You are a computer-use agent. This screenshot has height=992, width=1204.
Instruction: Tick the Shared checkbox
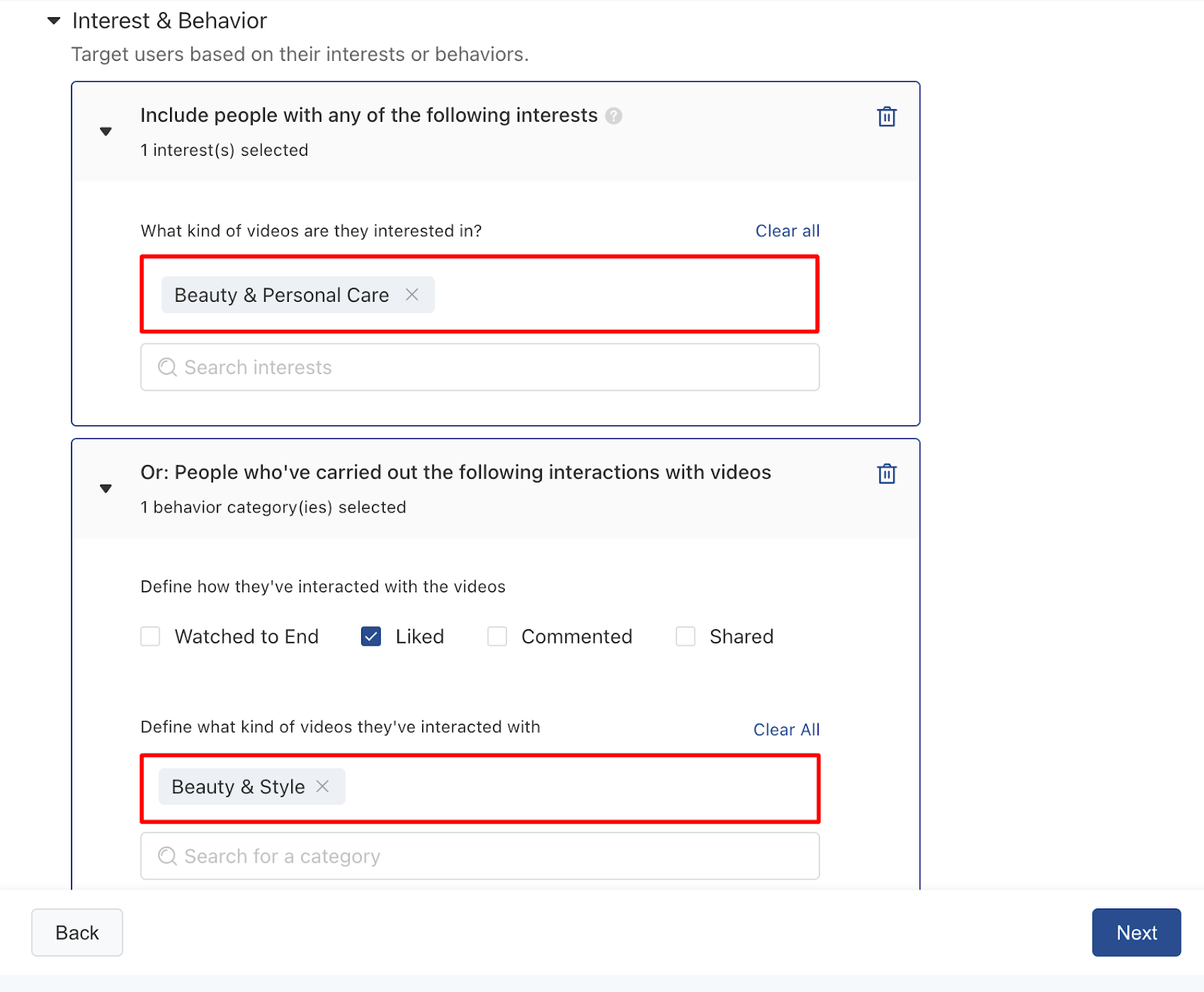686,637
